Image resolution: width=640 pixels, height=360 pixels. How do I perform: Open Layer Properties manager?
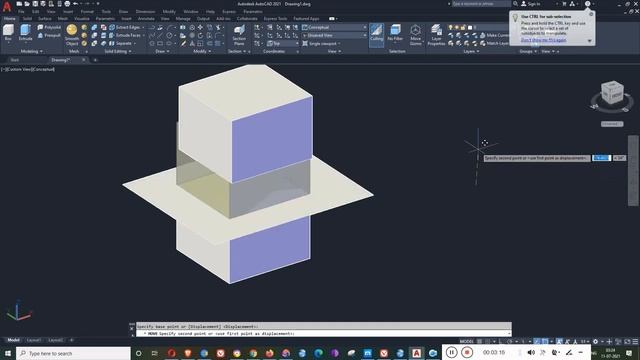point(436,35)
